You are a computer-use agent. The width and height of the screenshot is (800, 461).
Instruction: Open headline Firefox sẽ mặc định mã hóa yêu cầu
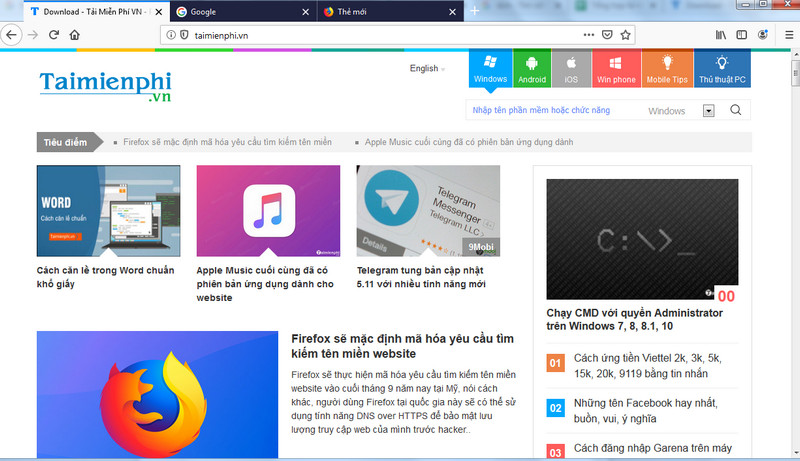coord(403,346)
